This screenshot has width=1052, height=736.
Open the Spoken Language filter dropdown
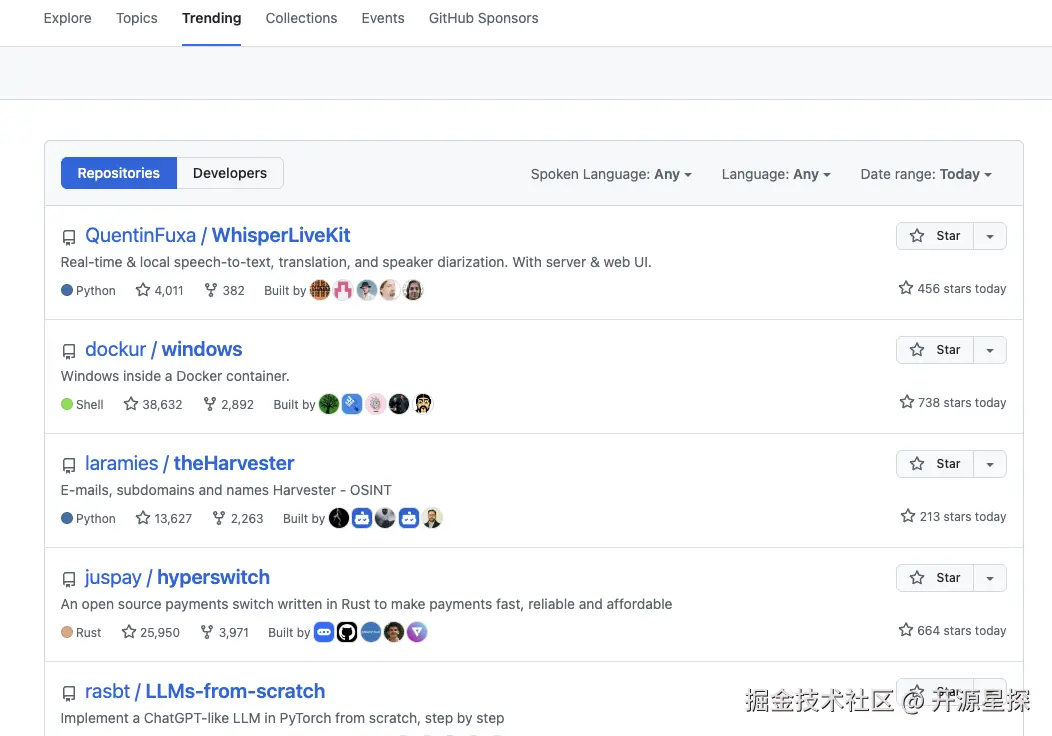[611, 174]
